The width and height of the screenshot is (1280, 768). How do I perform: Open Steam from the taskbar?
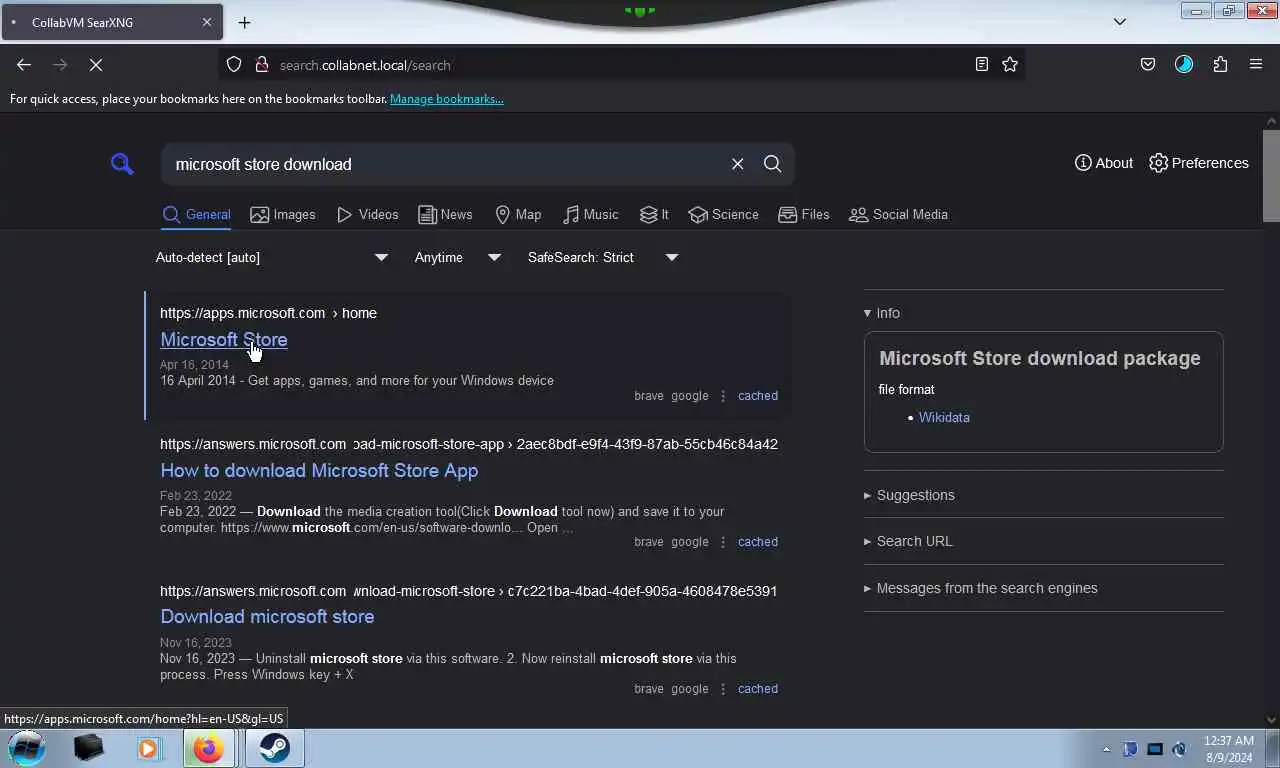(x=274, y=748)
